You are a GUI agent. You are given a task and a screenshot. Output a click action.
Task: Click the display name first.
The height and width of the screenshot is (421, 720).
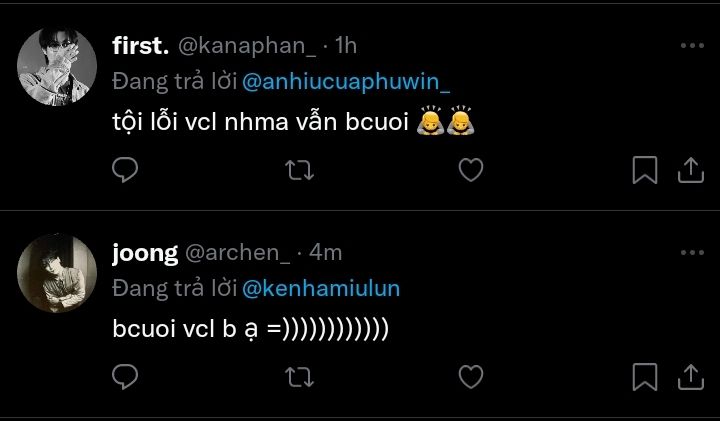140,46
